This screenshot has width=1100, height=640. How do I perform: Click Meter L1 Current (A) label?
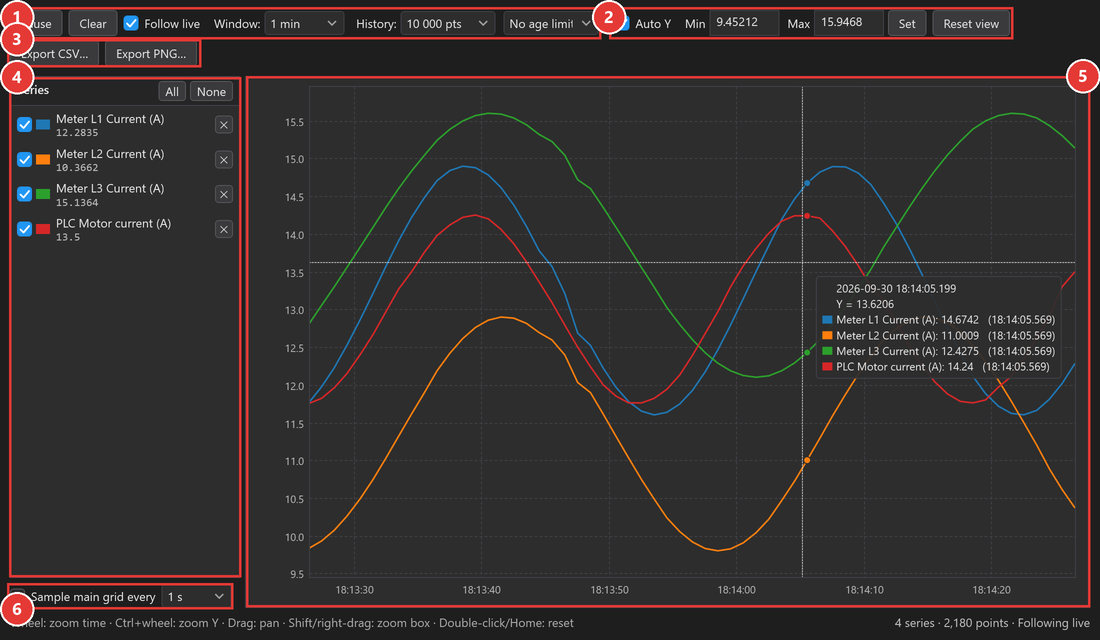click(x=110, y=119)
